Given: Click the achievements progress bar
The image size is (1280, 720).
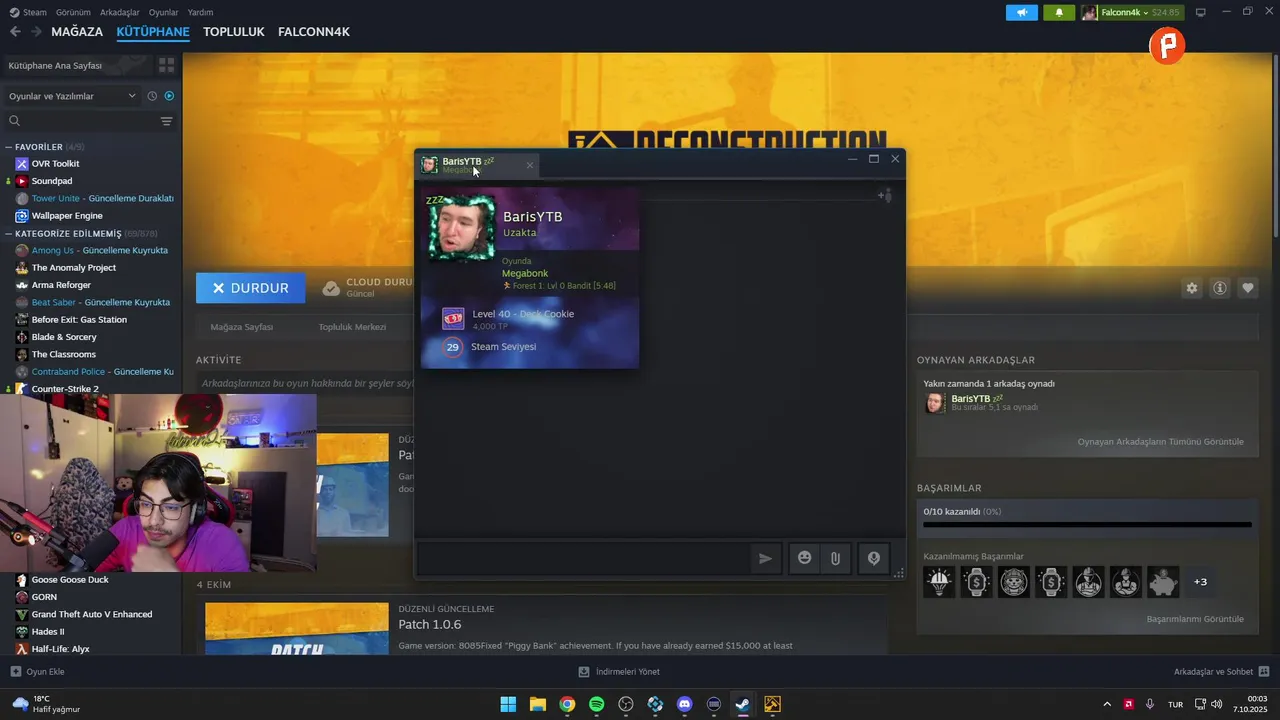Looking at the screenshot, I should pos(1087,524).
